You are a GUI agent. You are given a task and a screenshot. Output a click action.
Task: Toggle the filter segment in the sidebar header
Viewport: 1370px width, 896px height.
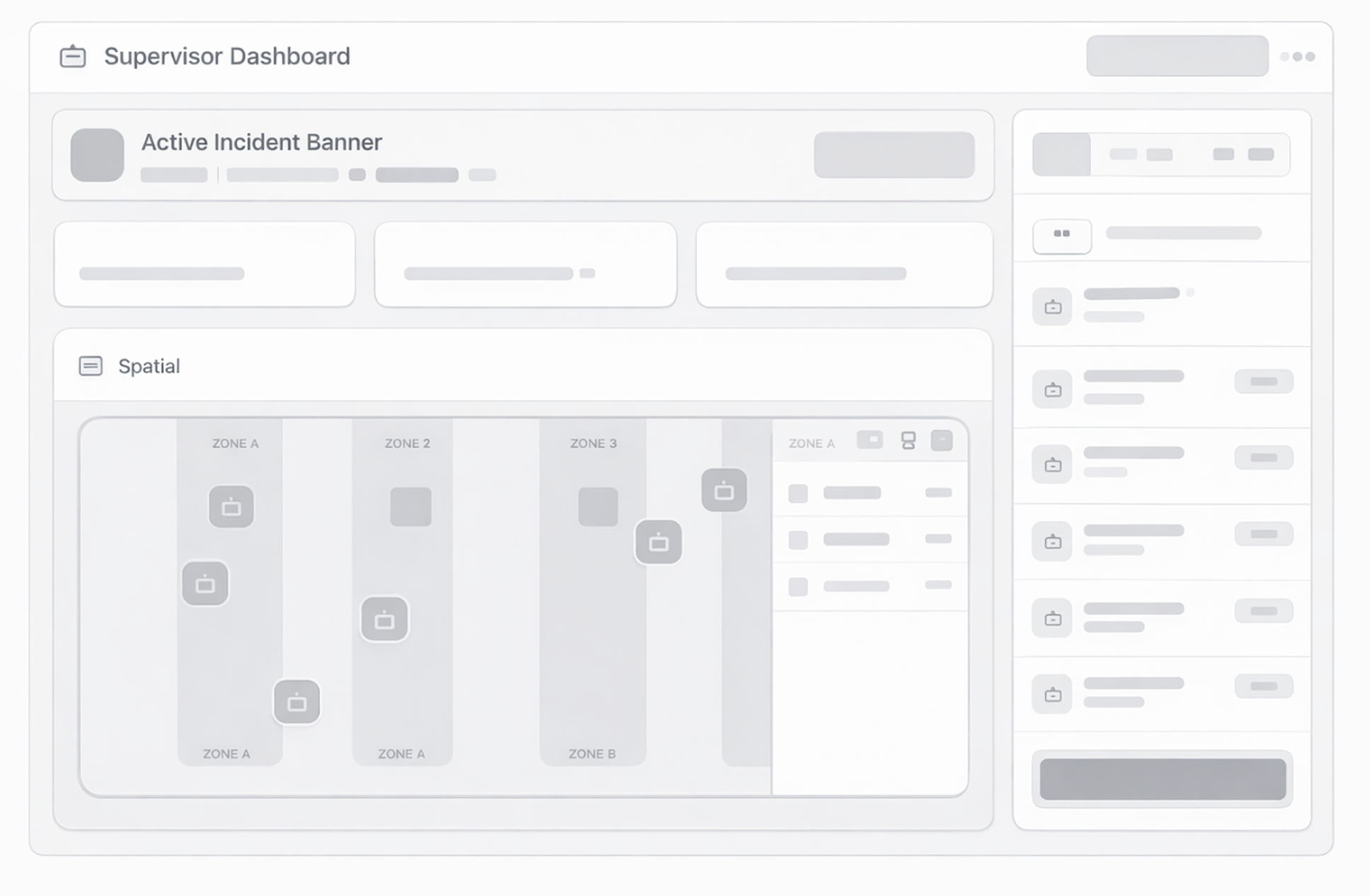[x=1123, y=154]
